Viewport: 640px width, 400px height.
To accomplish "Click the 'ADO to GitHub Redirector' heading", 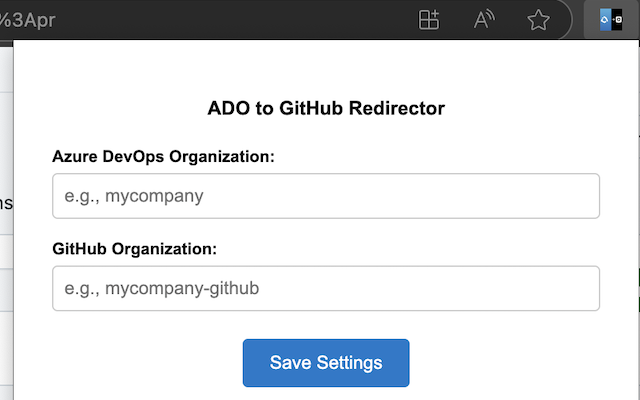I will tap(326, 107).
